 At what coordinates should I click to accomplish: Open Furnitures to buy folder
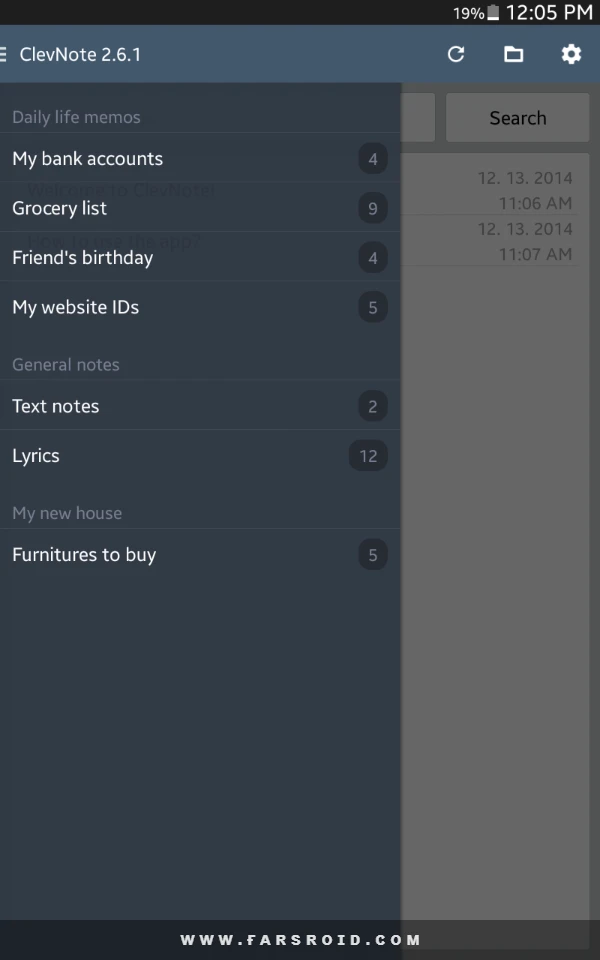coord(200,555)
